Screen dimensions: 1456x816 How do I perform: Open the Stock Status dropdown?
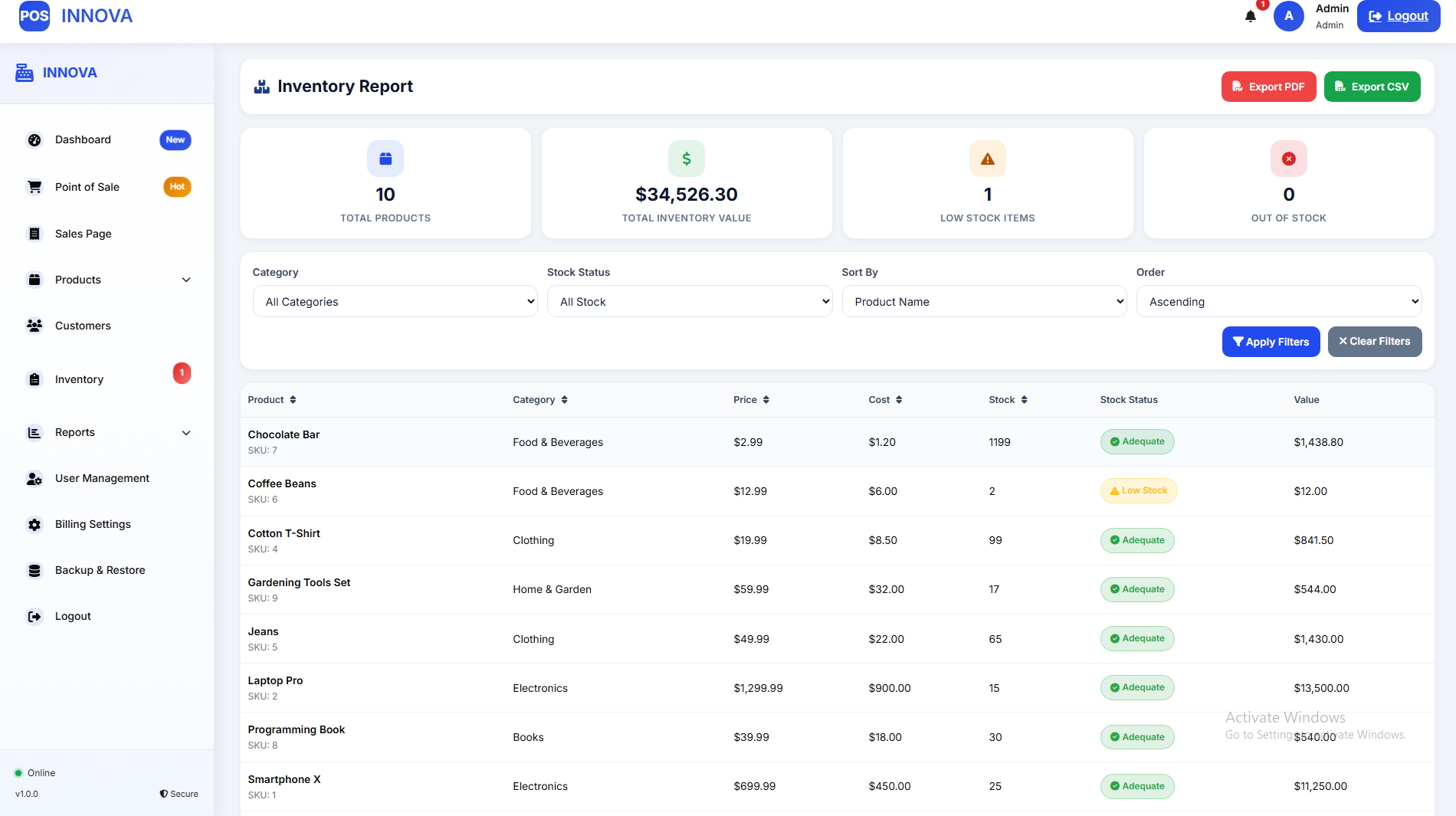click(689, 302)
